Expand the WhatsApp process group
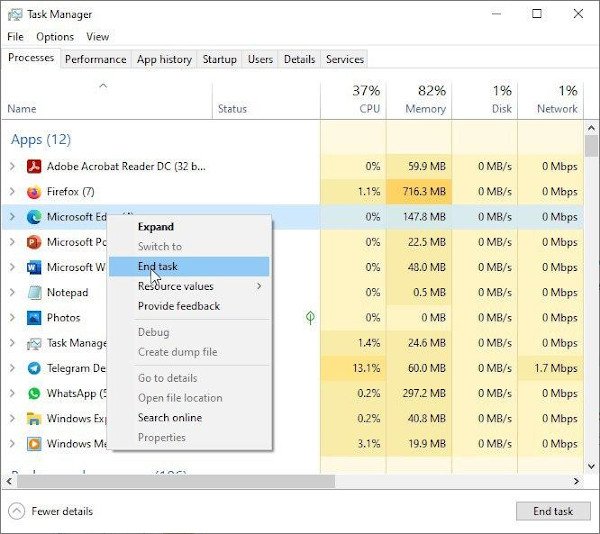The height and width of the screenshot is (534, 600). 12,393
